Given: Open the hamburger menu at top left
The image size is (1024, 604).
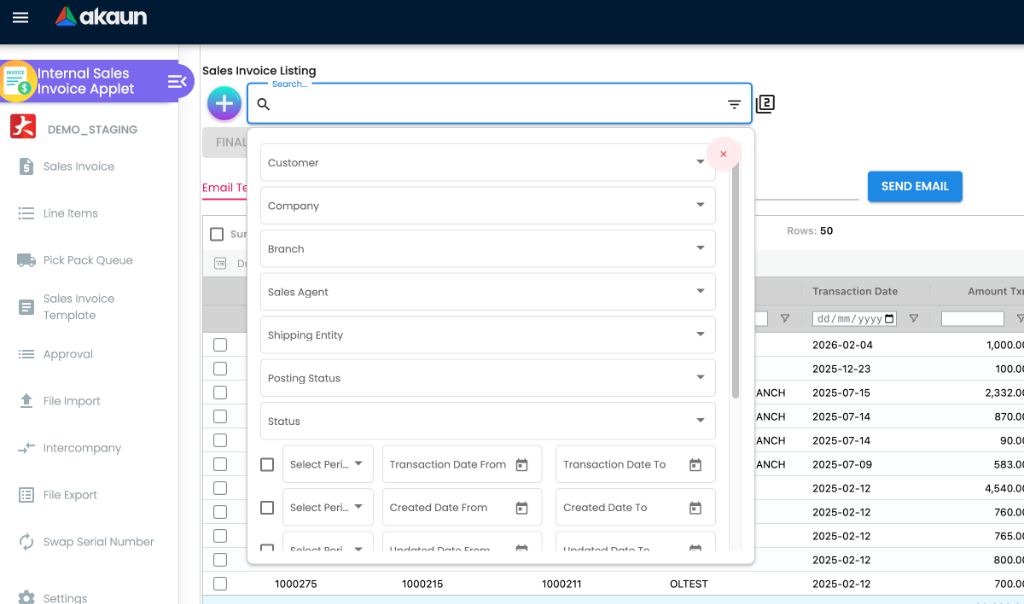Looking at the screenshot, I should [x=20, y=17].
